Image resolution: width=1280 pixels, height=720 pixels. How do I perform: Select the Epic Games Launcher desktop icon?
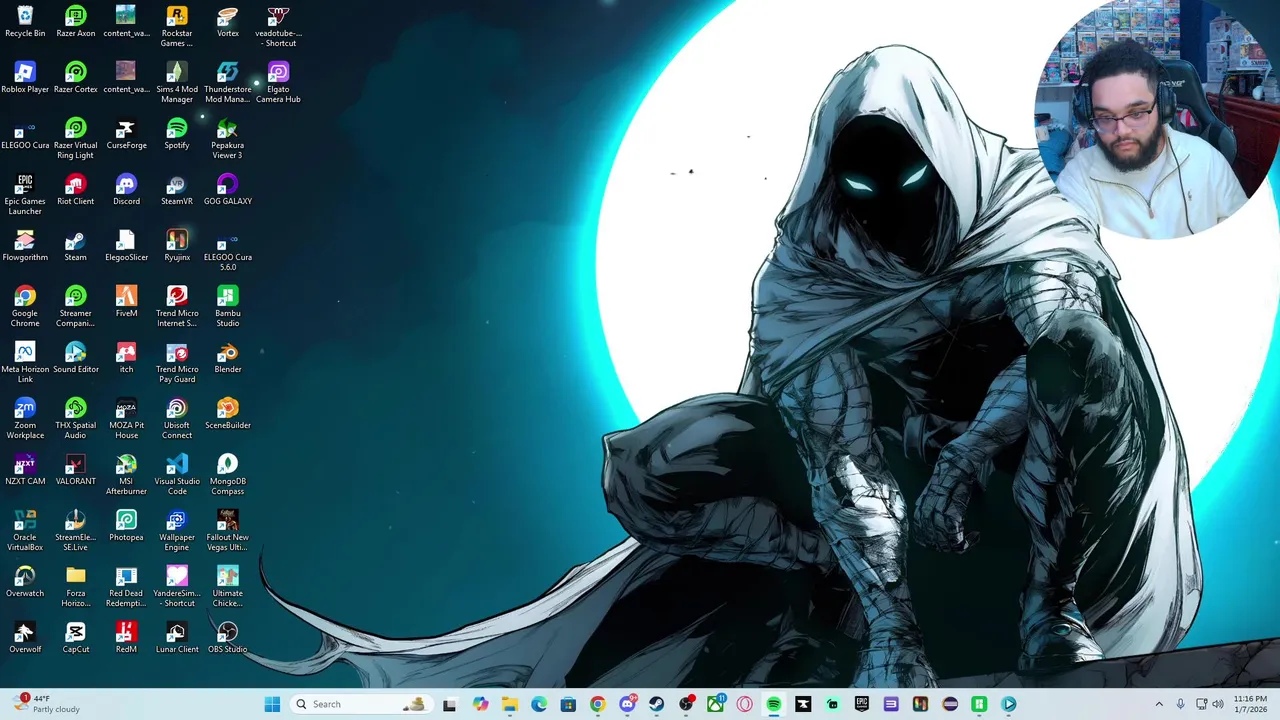click(25, 195)
